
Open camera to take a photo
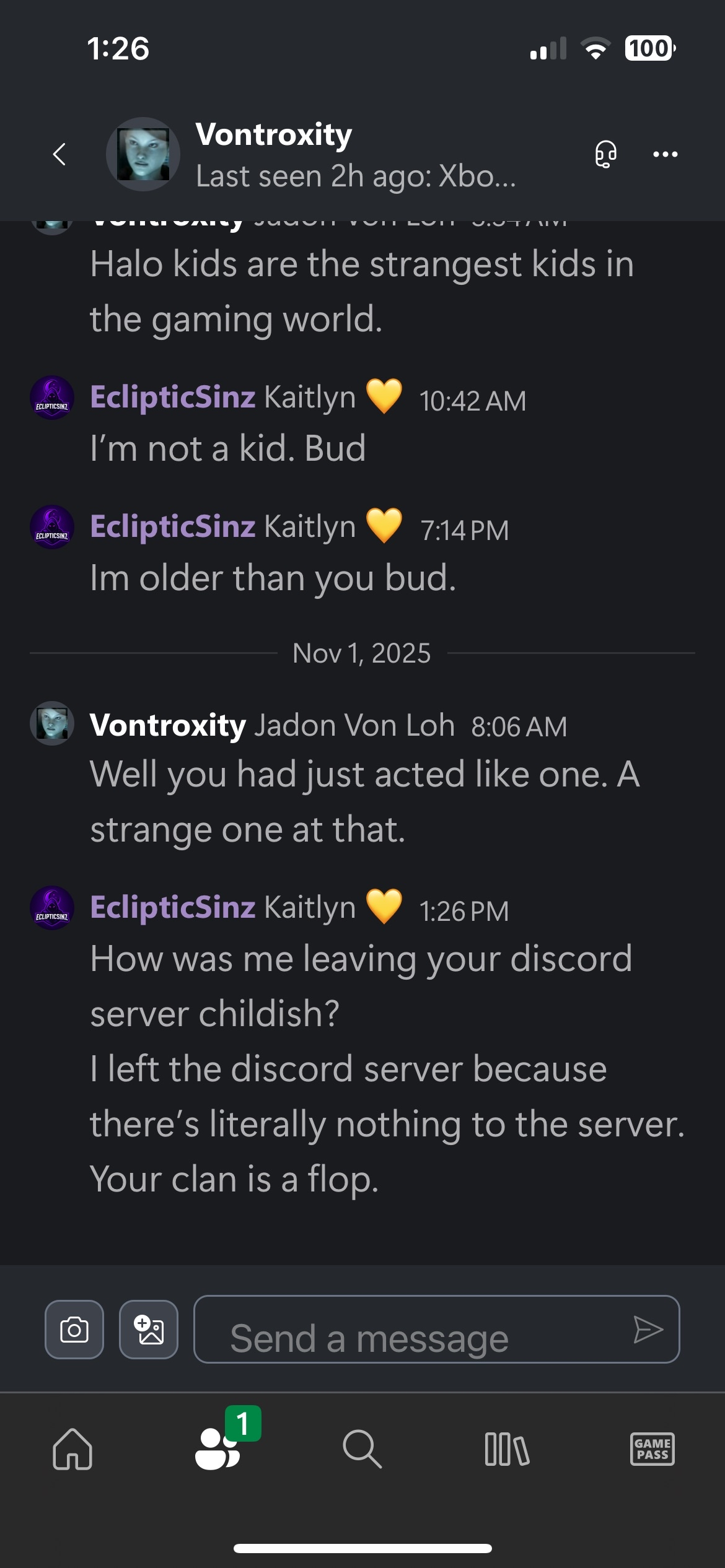click(x=74, y=1330)
